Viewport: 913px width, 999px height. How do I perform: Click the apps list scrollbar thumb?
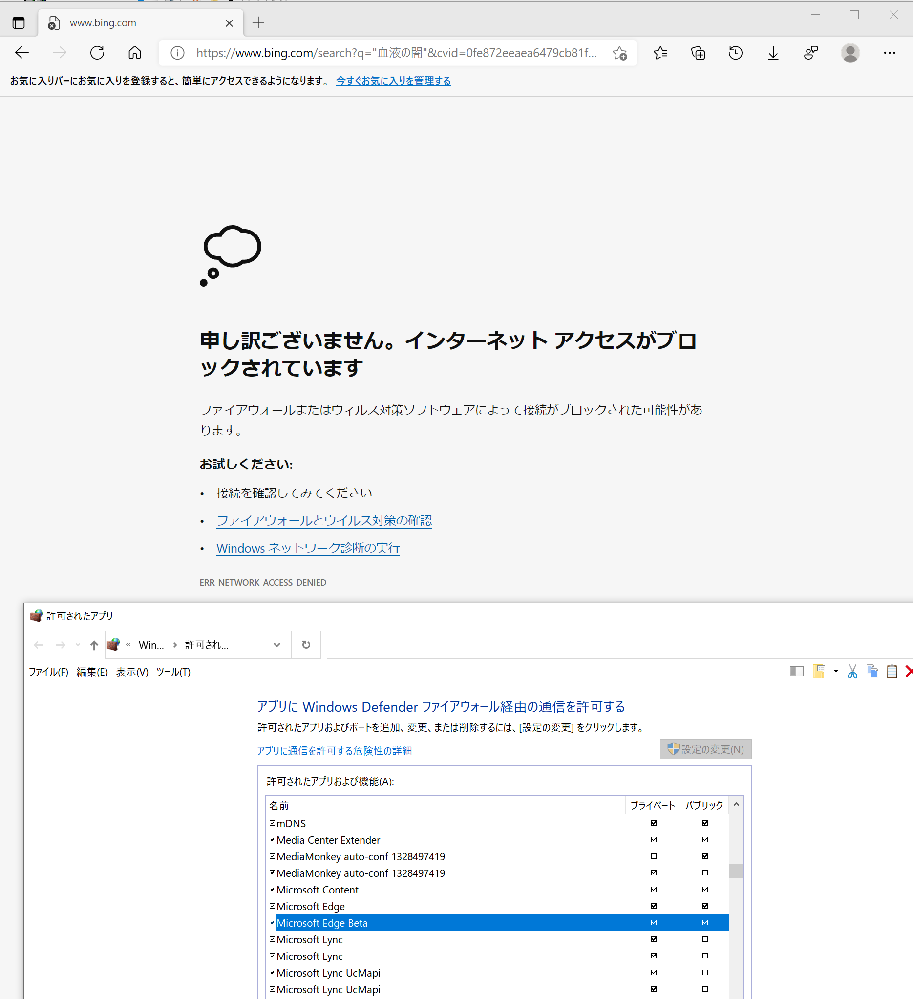(736, 870)
